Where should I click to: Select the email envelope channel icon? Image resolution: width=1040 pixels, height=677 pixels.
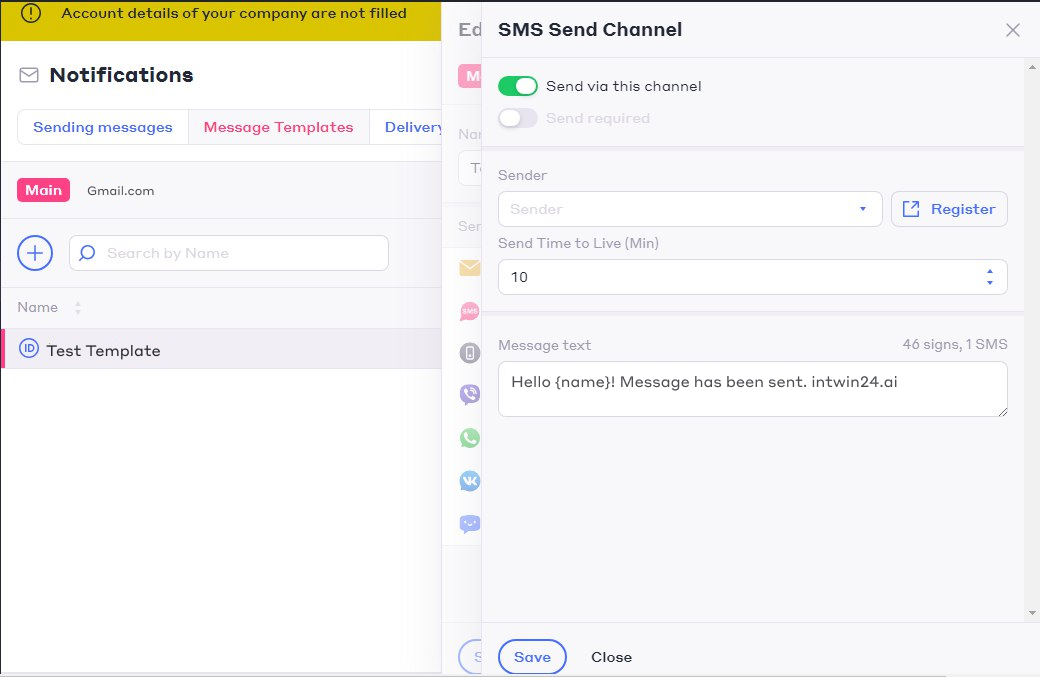[x=469, y=268]
